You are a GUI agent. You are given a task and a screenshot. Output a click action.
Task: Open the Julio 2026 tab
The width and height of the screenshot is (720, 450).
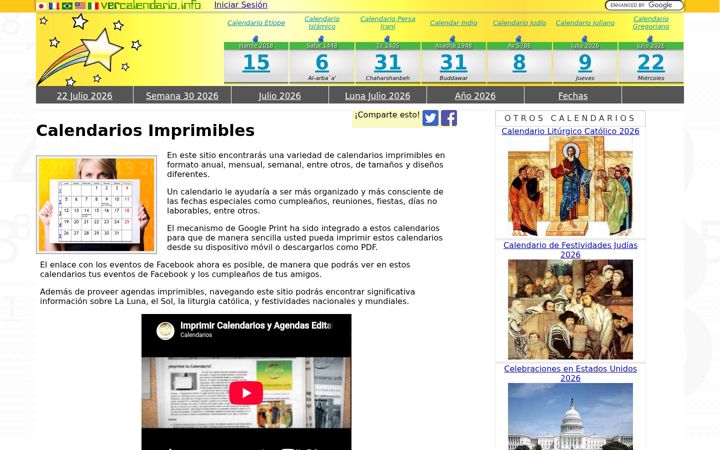(280, 96)
